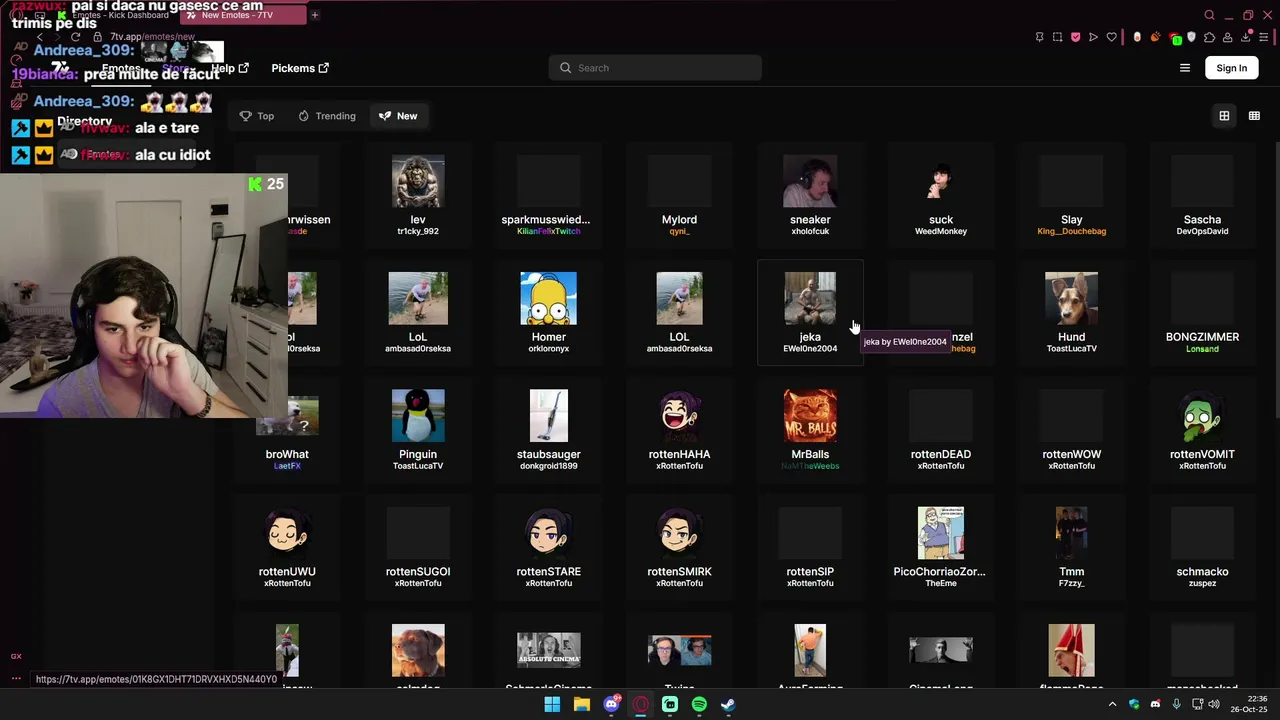Open the rottenSTARE emote
Viewport: 1280px width, 720px height.
pyautogui.click(x=549, y=533)
